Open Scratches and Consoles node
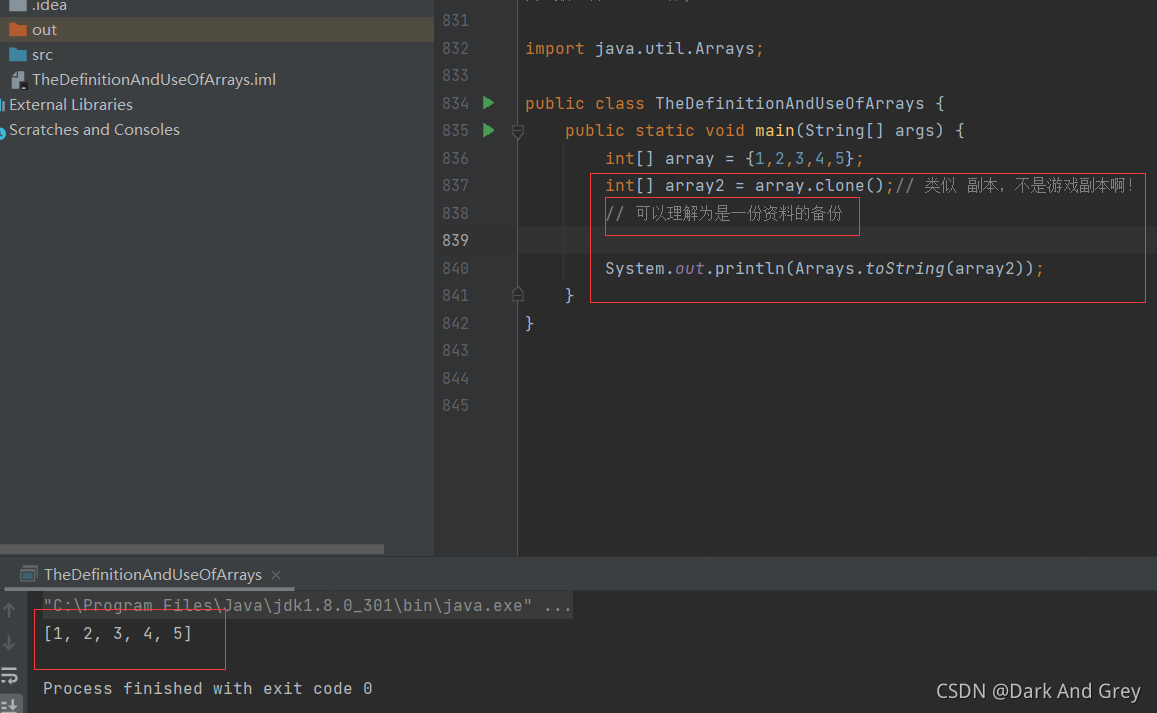1157x713 pixels. pyautogui.click(x=94, y=129)
